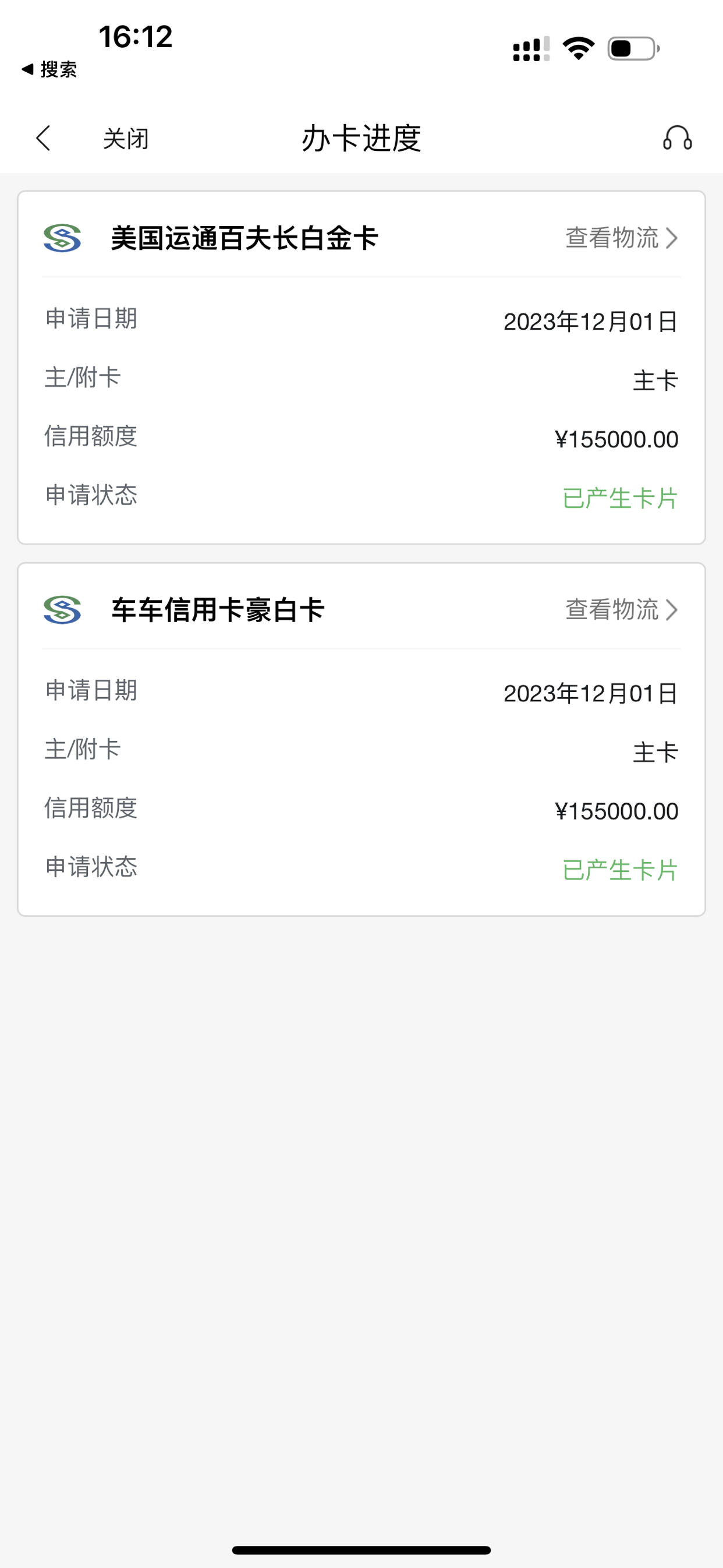723x1568 pixels.
Task: Select the 车车信用卡豪白卡 card title
Action: [x=218, y=610]
